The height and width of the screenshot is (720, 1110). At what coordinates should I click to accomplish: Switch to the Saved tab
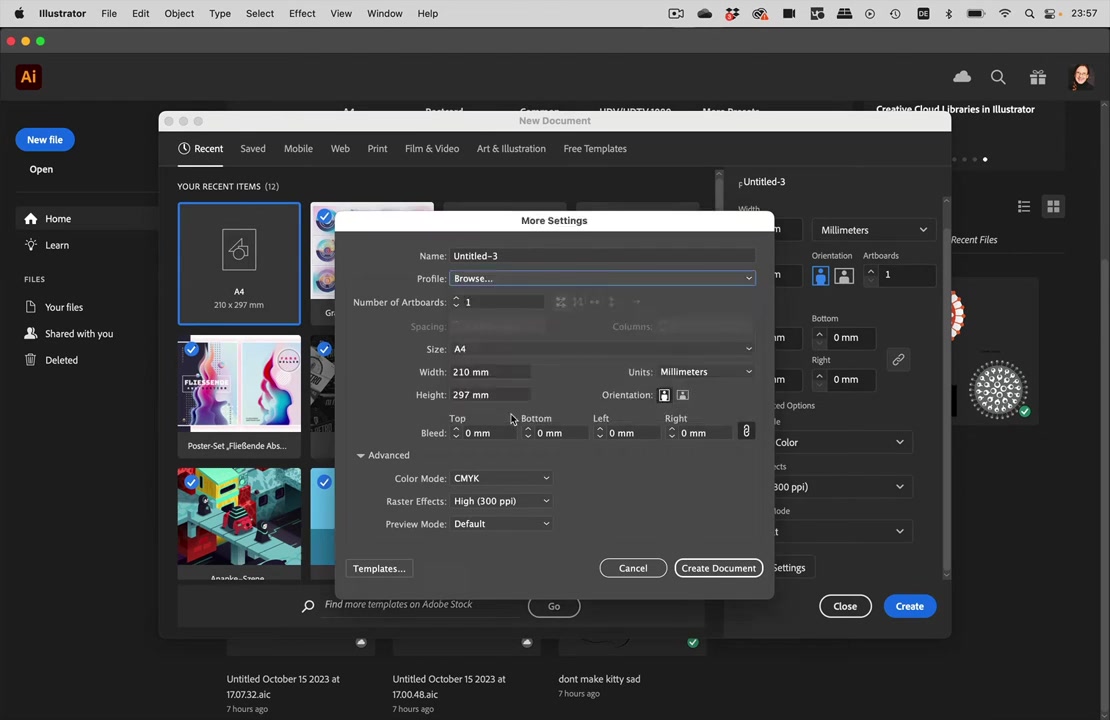[x=253, y=149]
